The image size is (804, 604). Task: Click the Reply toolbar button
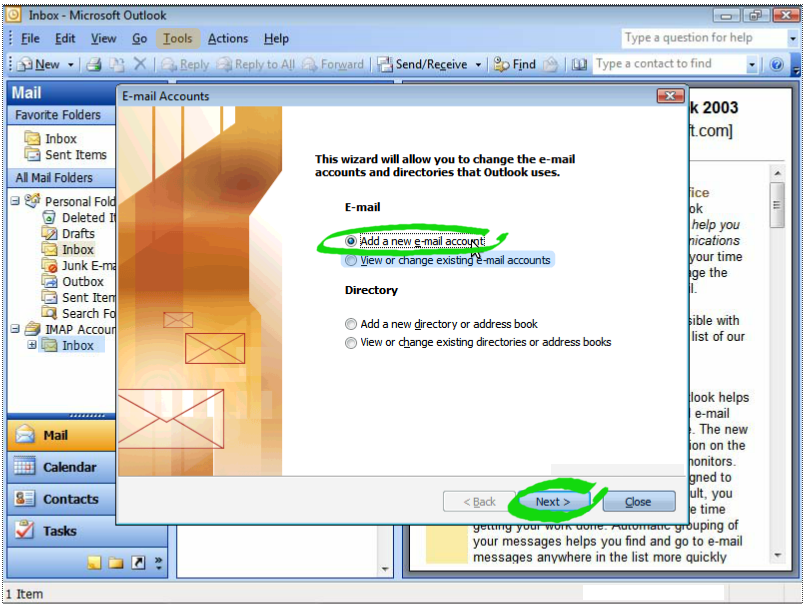click(x=186, y=64)
